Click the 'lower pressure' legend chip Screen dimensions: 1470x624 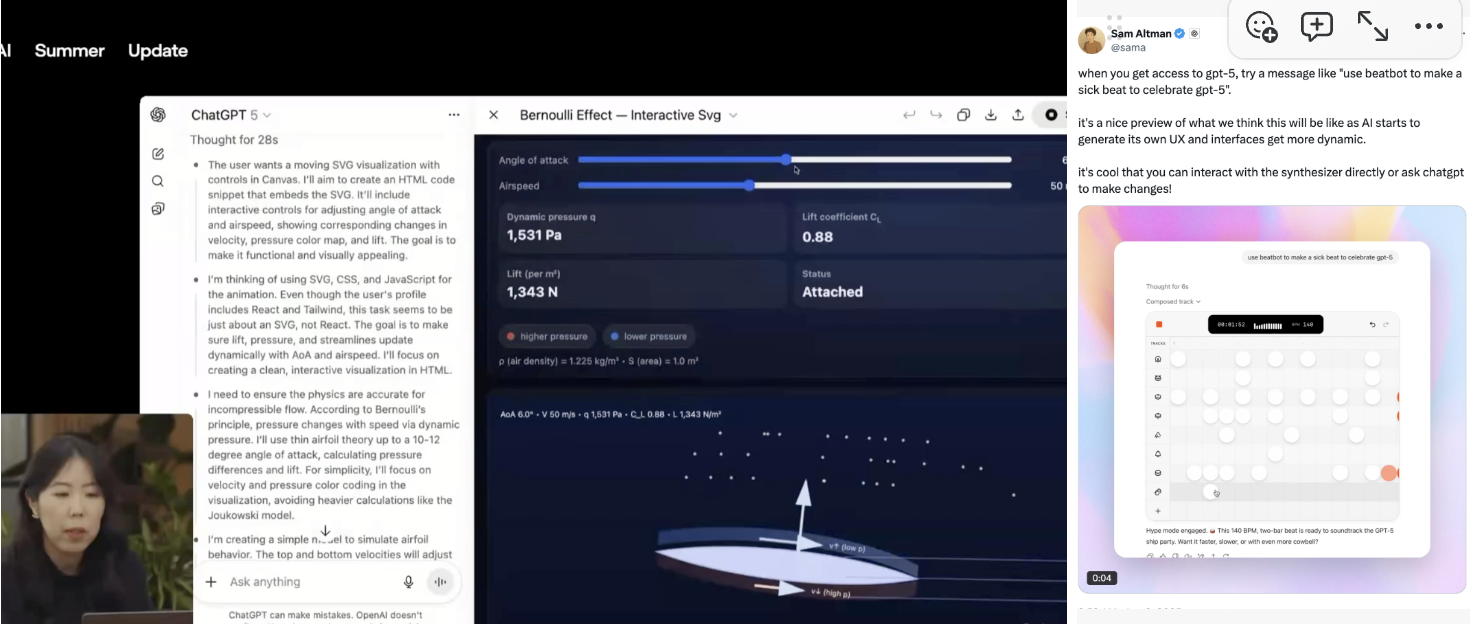coord(649,336)
